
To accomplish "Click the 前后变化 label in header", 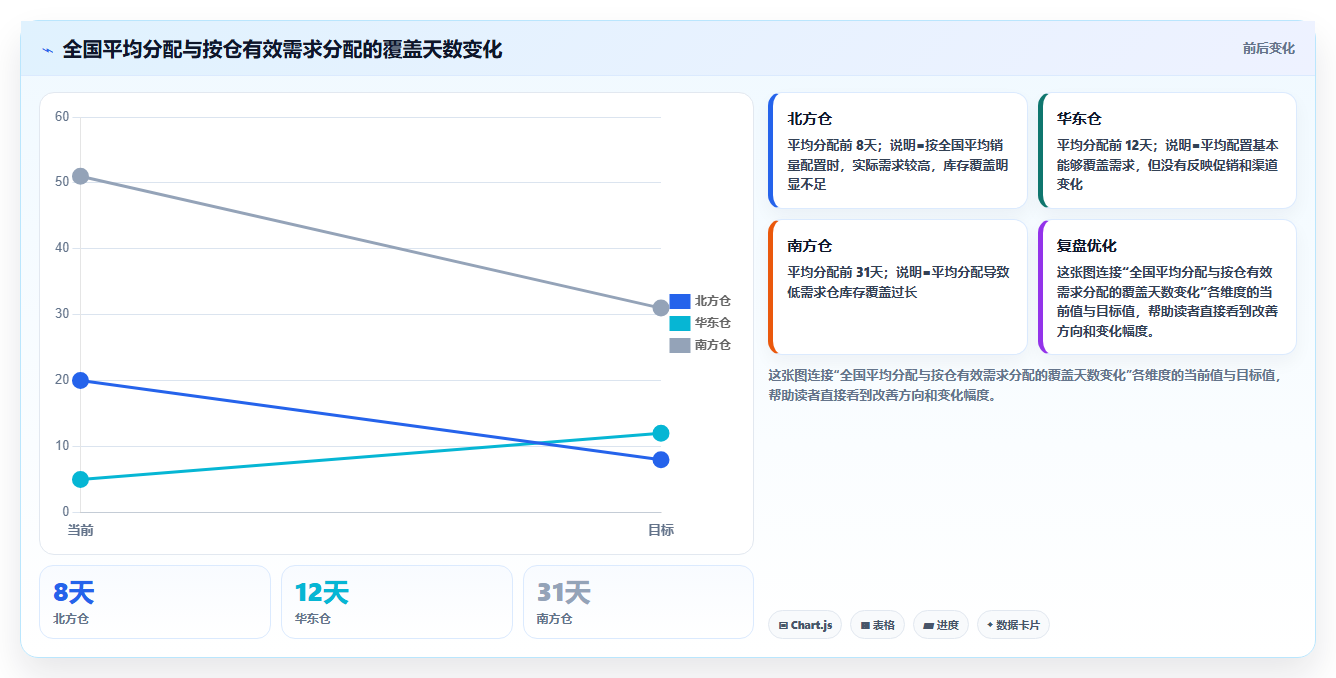I will click(x=1269, y=48).
